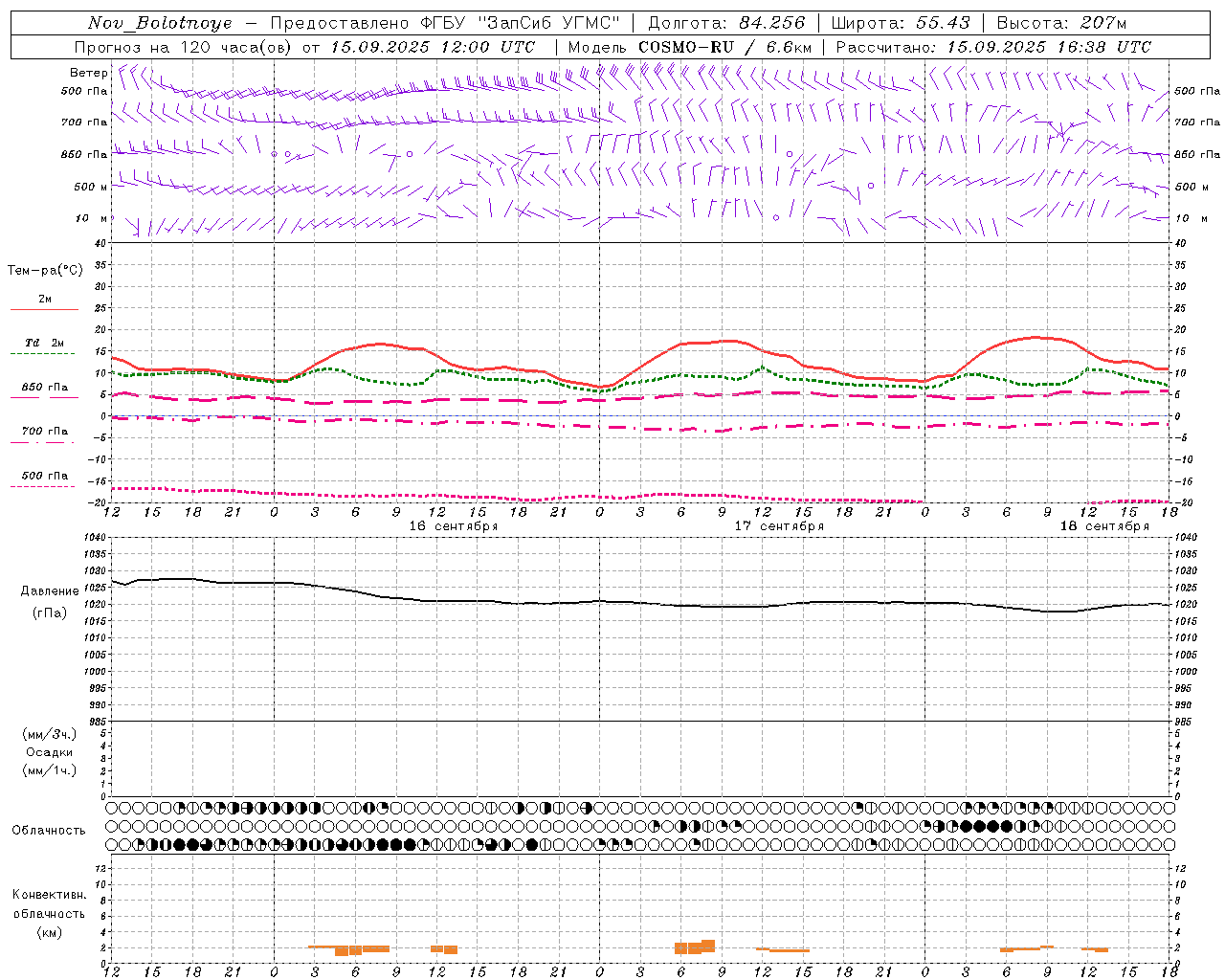The image size is (1225, 980).
Task: Click the 850 гПа temperature legend entry
Action: coord(45,387)
